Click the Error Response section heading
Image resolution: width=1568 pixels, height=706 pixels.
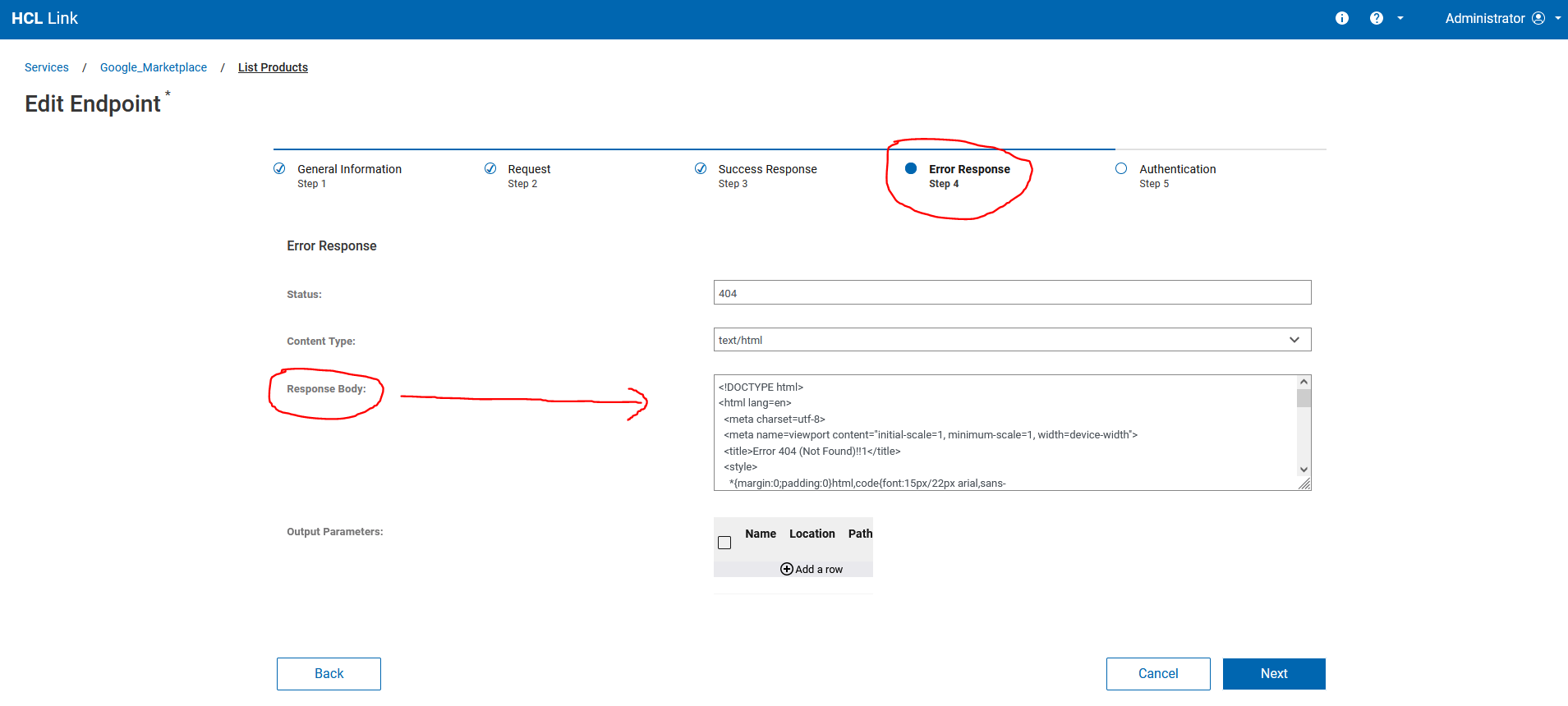pyautogui.click(x=332, y=245)
